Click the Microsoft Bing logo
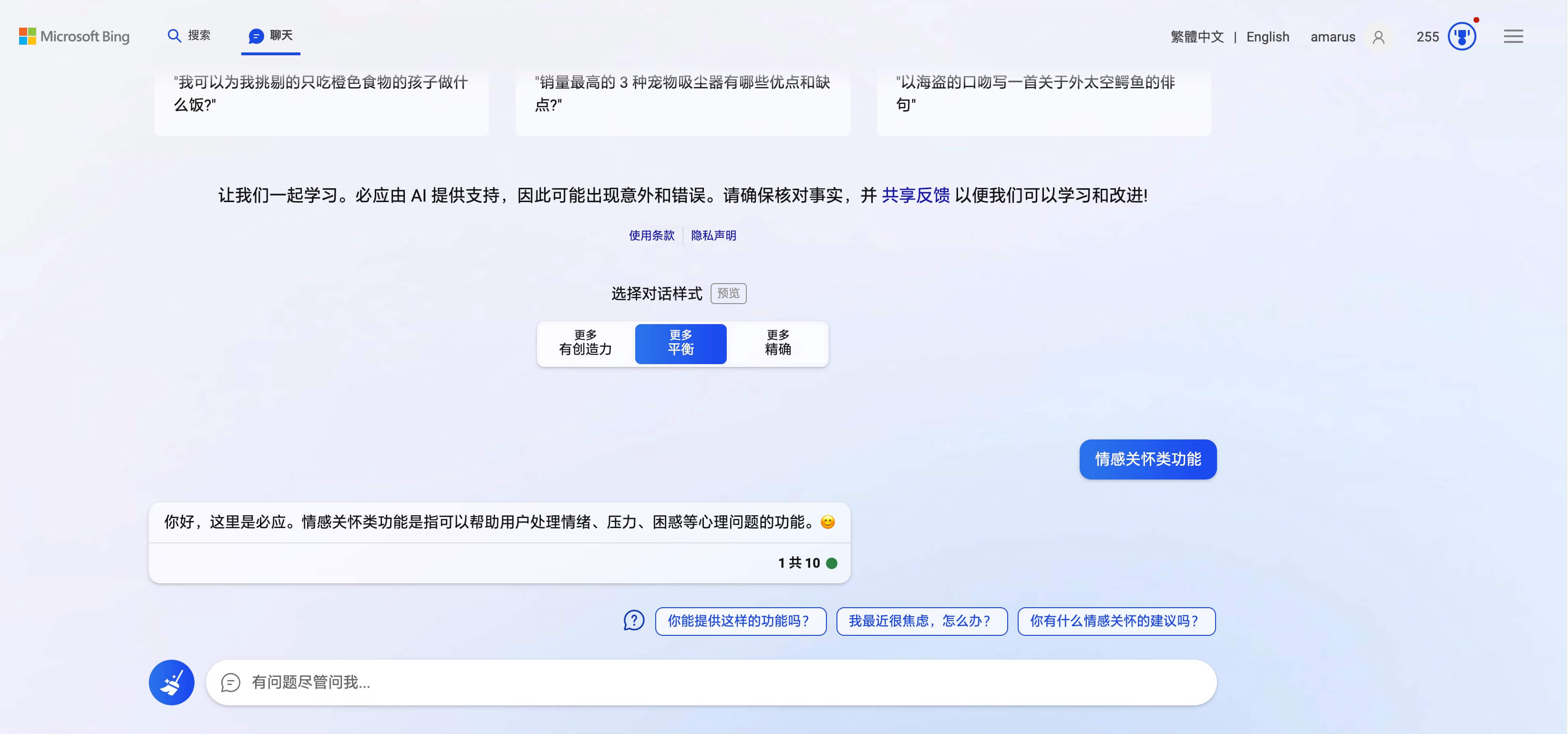The image size is (1568, 734). tap(74, 36)
